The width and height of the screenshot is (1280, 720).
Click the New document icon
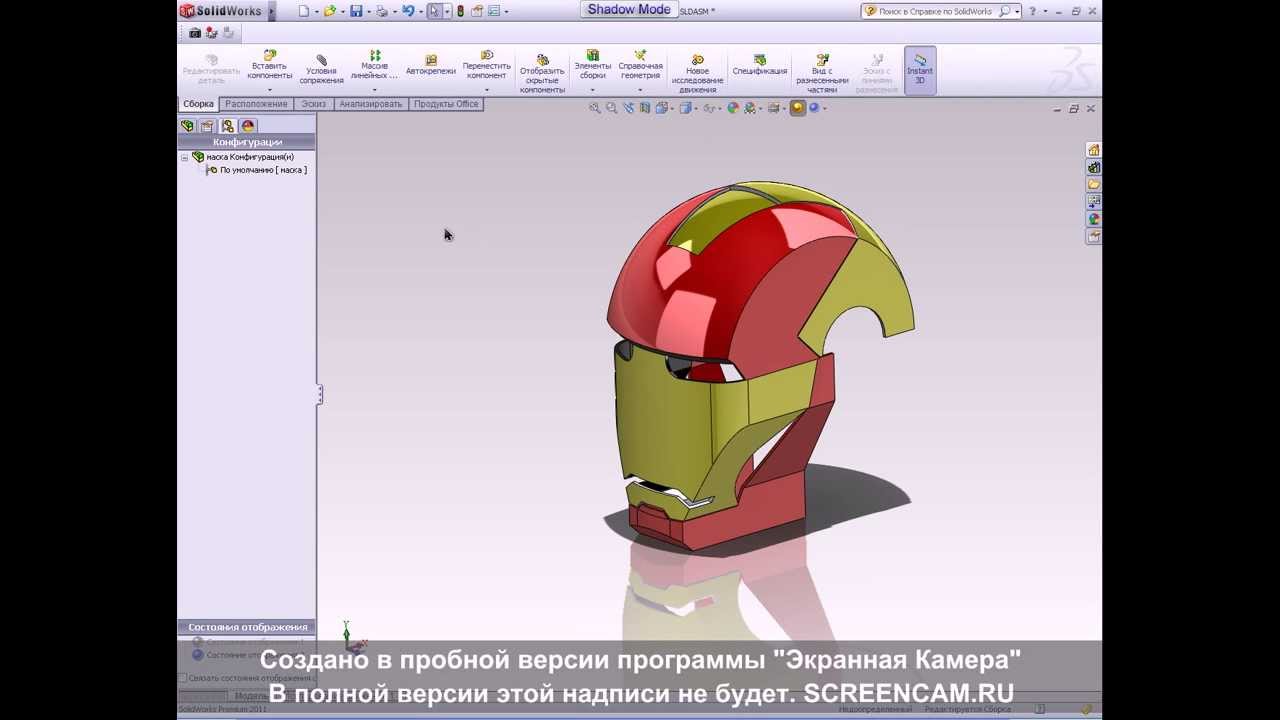pyautogui.click(x=304, y=11)
